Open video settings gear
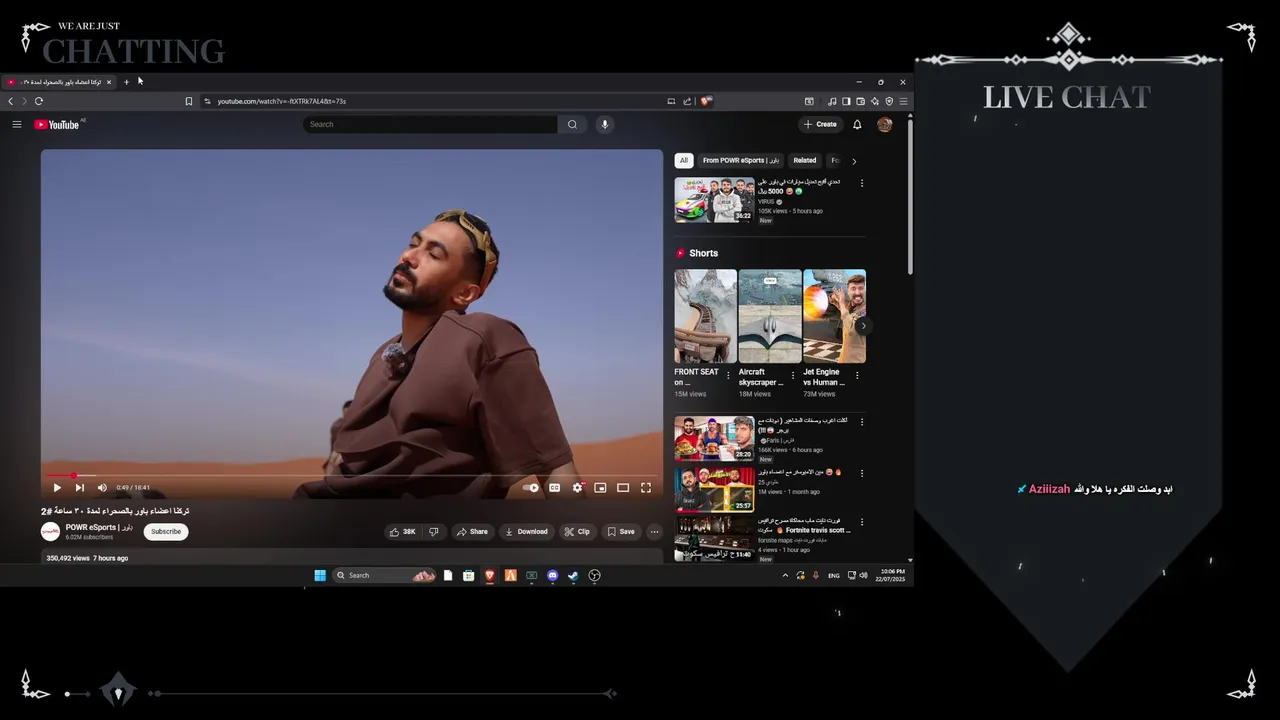1280x720 pixels. (x=577, y=488)
